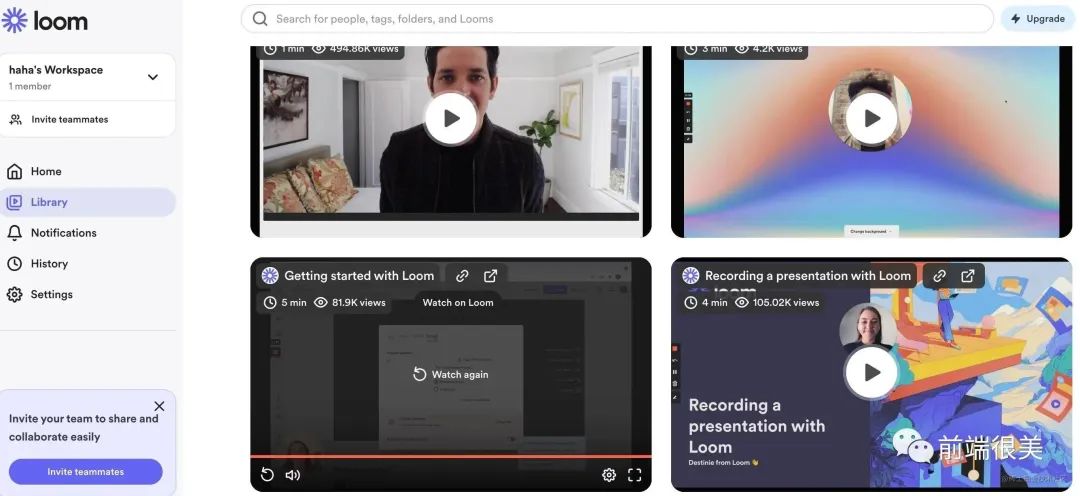Click the invite teammates people icon
Screen dimensions: 1080x496
16,119
